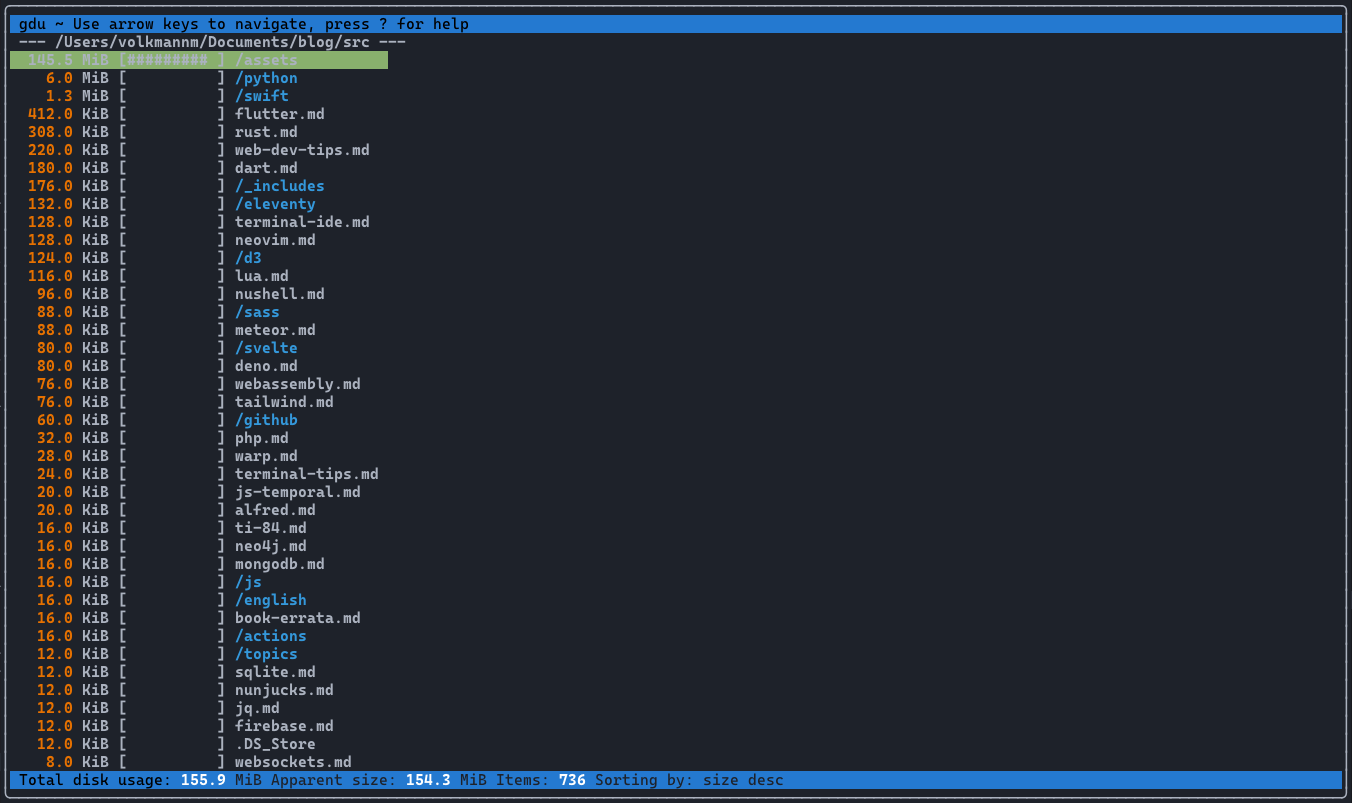This screenshot has width=1352, height=803.
Task: Click the Total disk usage value
Action: 203,780
